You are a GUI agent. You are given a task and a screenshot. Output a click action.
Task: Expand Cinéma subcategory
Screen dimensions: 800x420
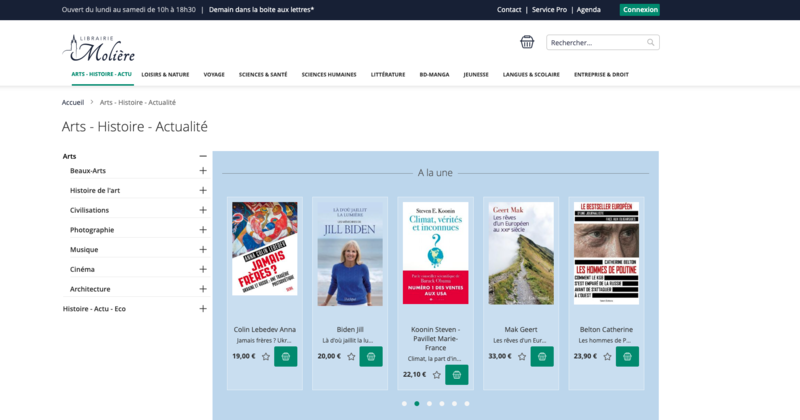click(x=203, y=269)
